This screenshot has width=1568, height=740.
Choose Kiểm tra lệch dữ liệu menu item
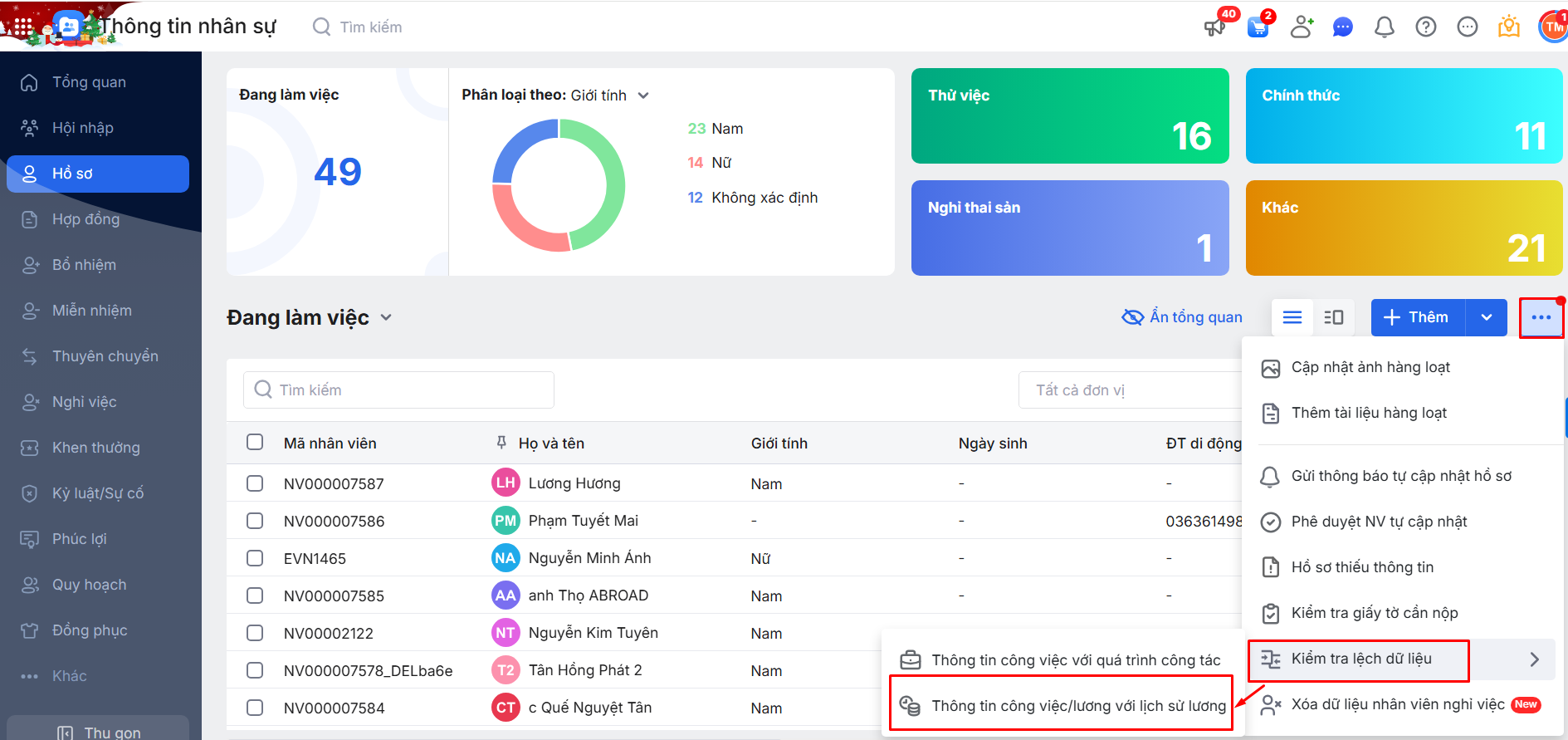coord(1361,659)
